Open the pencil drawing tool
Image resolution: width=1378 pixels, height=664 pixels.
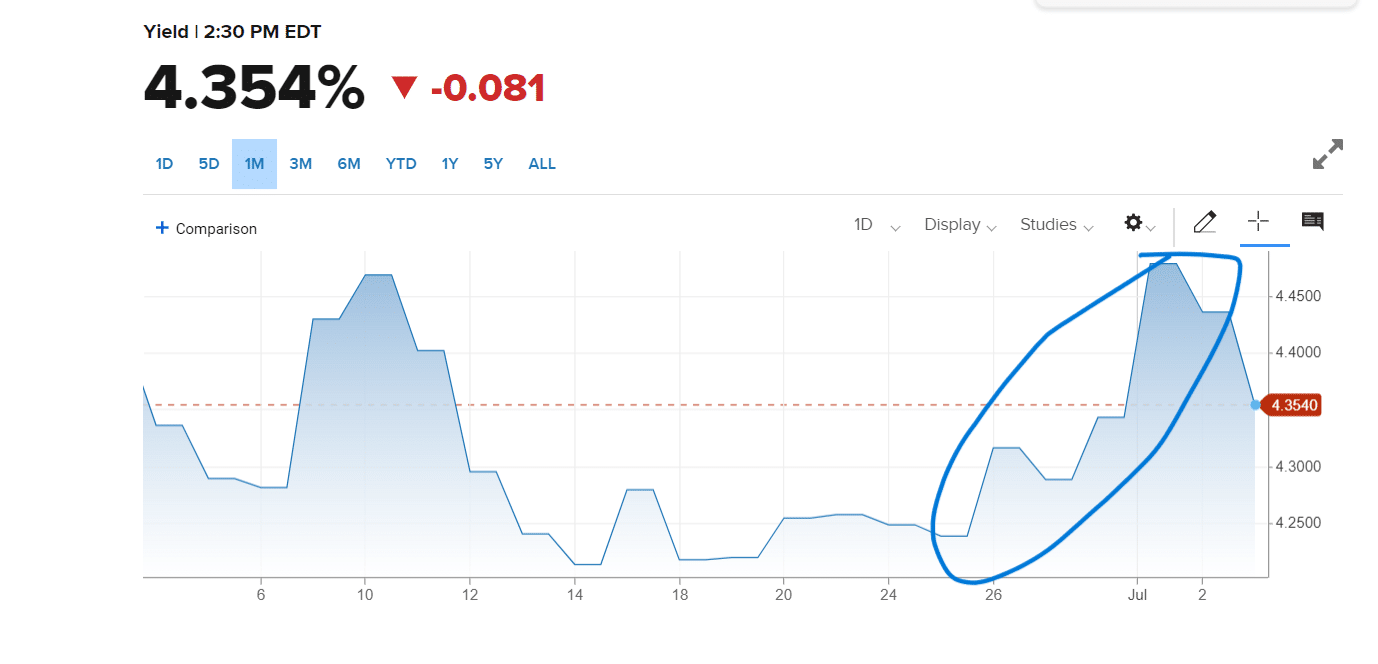(1204, 222)
